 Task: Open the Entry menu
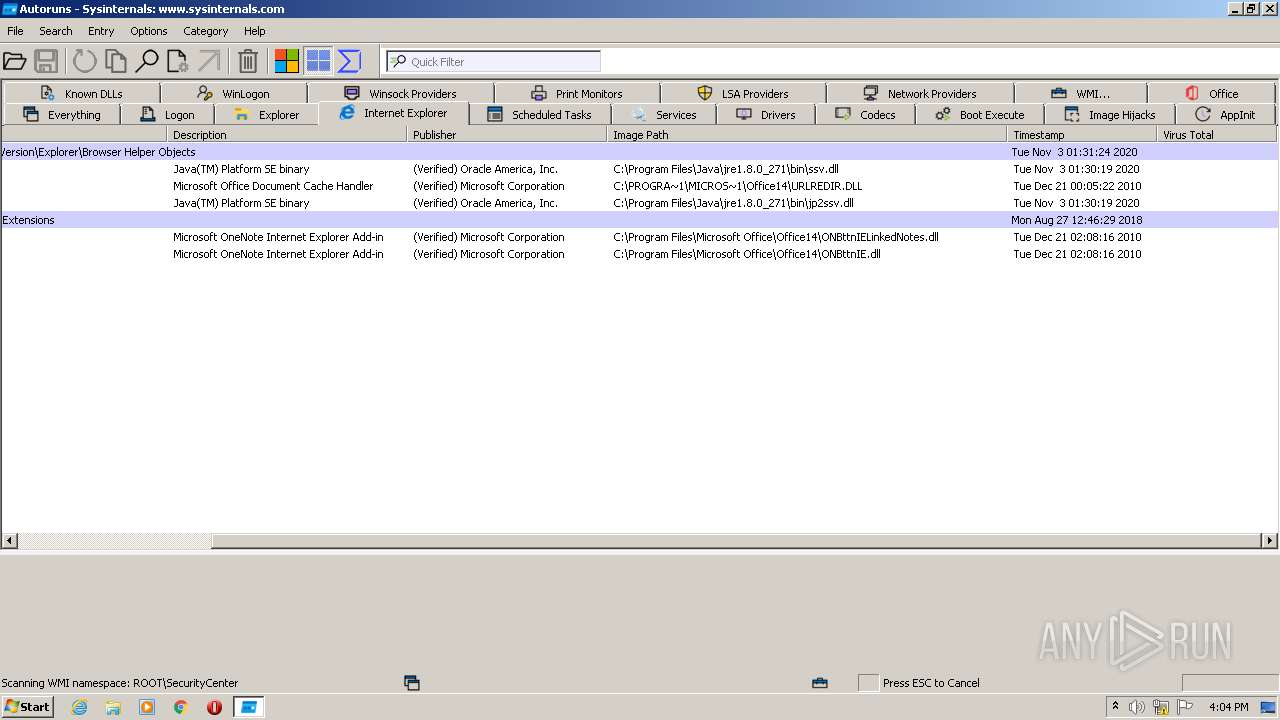[101, 31]
